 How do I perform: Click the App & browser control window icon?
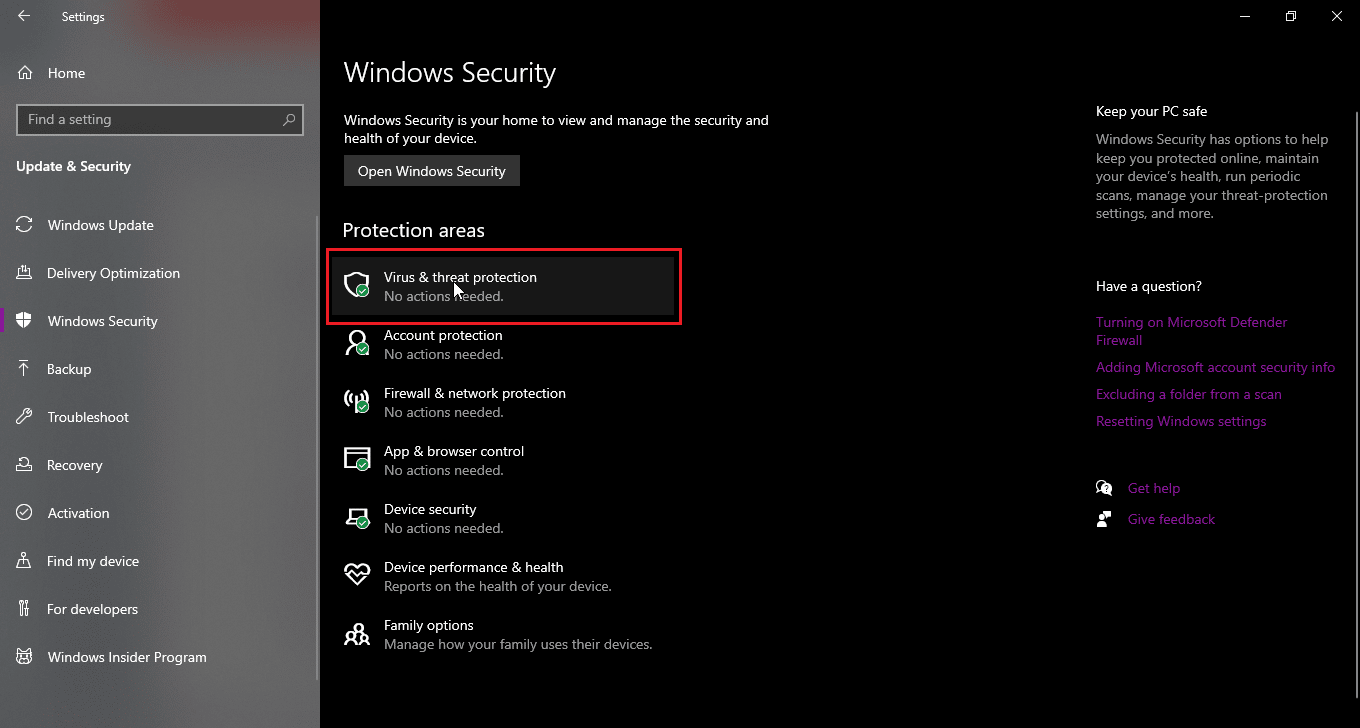click(357, 460)
